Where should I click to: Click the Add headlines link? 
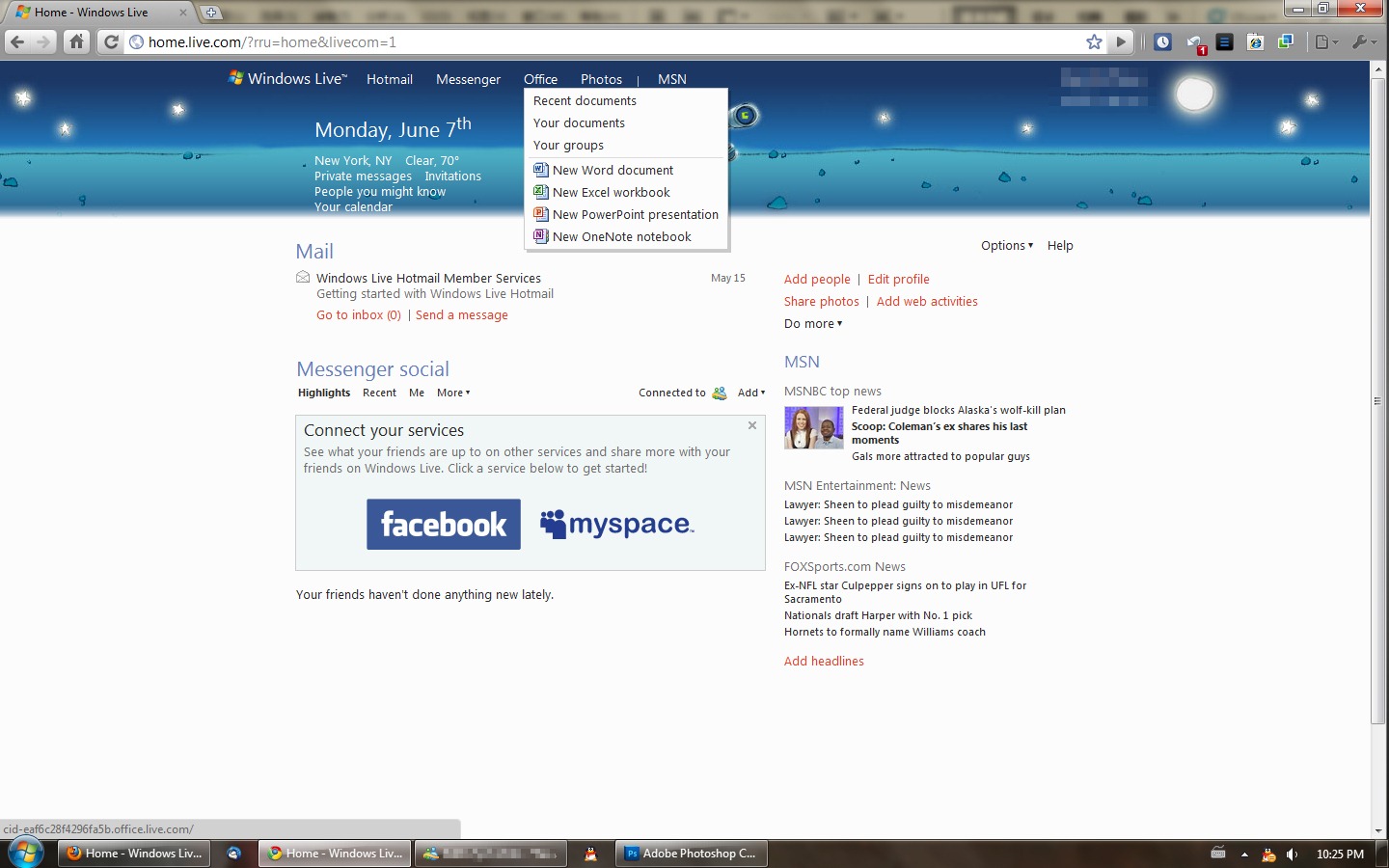tap(824, 662)
